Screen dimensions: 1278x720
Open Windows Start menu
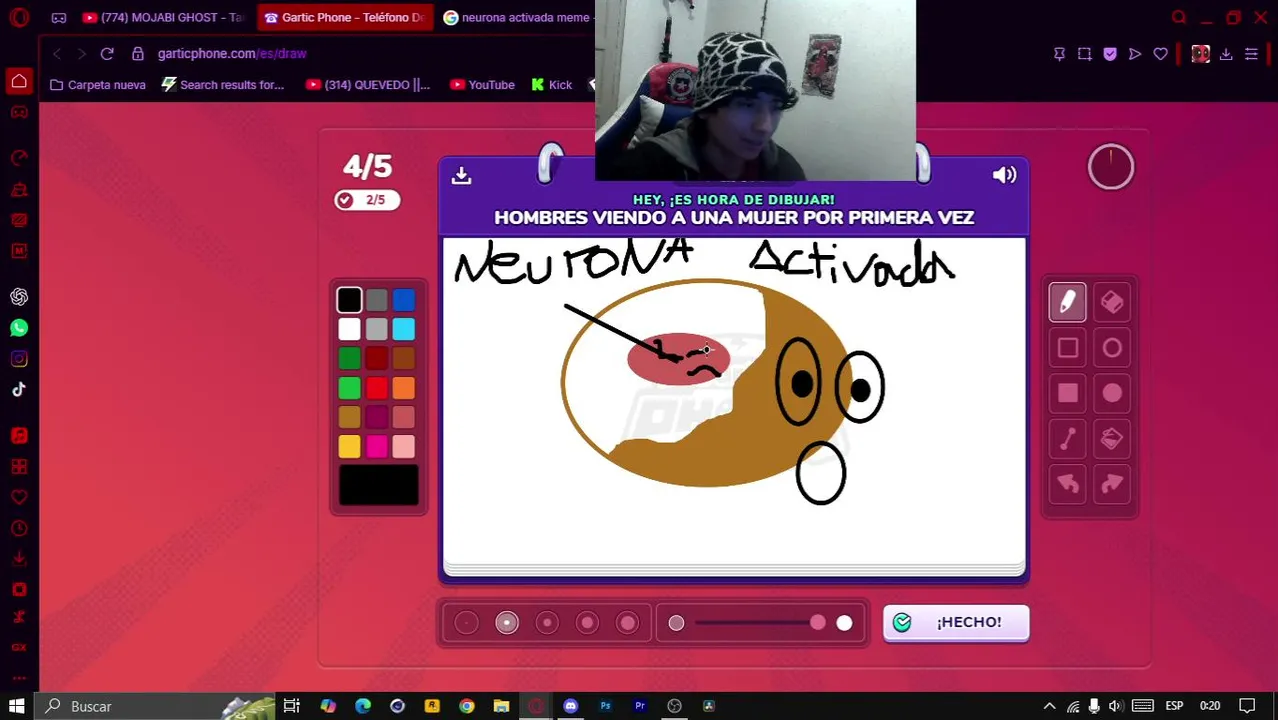click(x=17, y=706)
